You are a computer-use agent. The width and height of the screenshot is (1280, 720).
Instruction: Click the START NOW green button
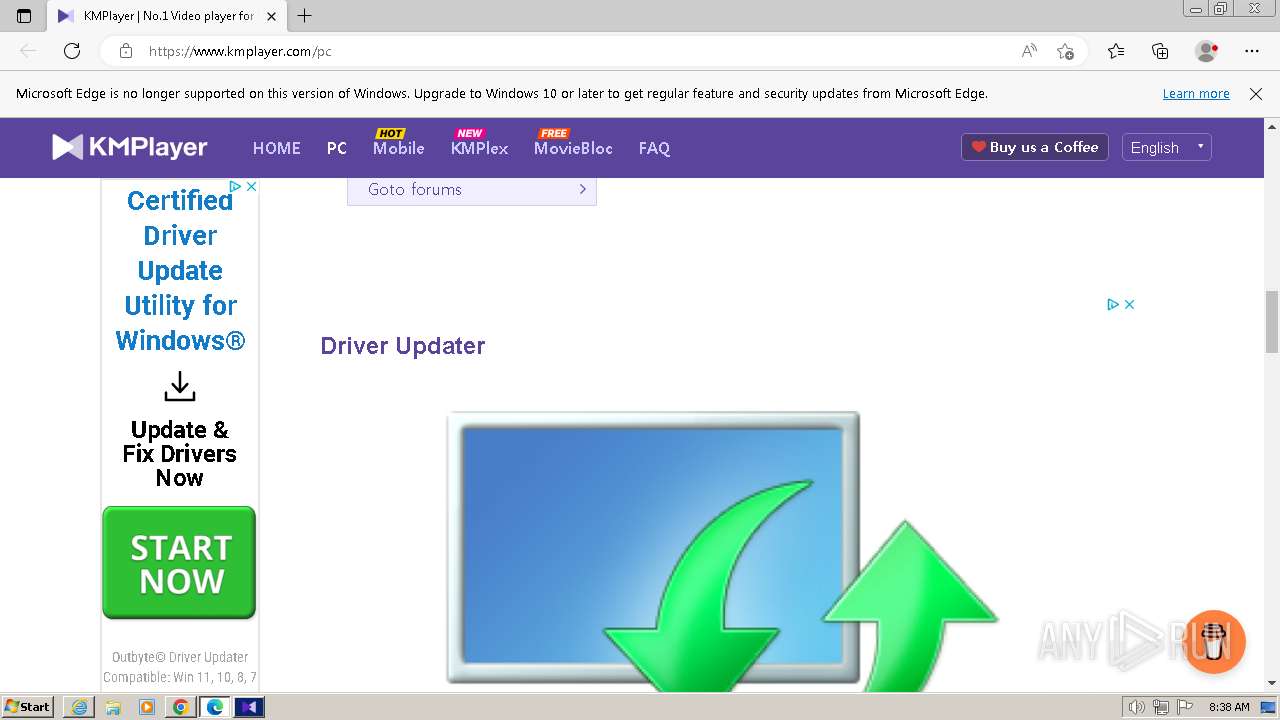pyautogui.click(x=179, y=563)
